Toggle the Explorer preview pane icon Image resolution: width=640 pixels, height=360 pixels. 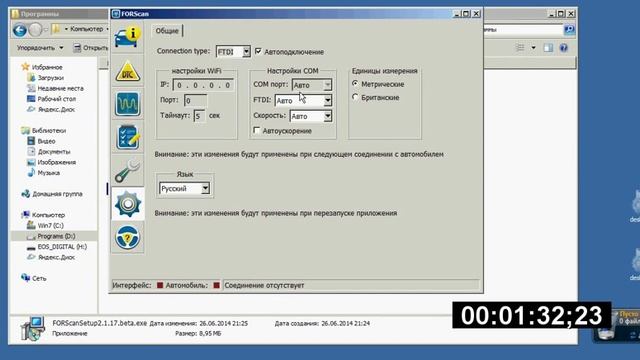pyautogui.click(x=548, y=48)
